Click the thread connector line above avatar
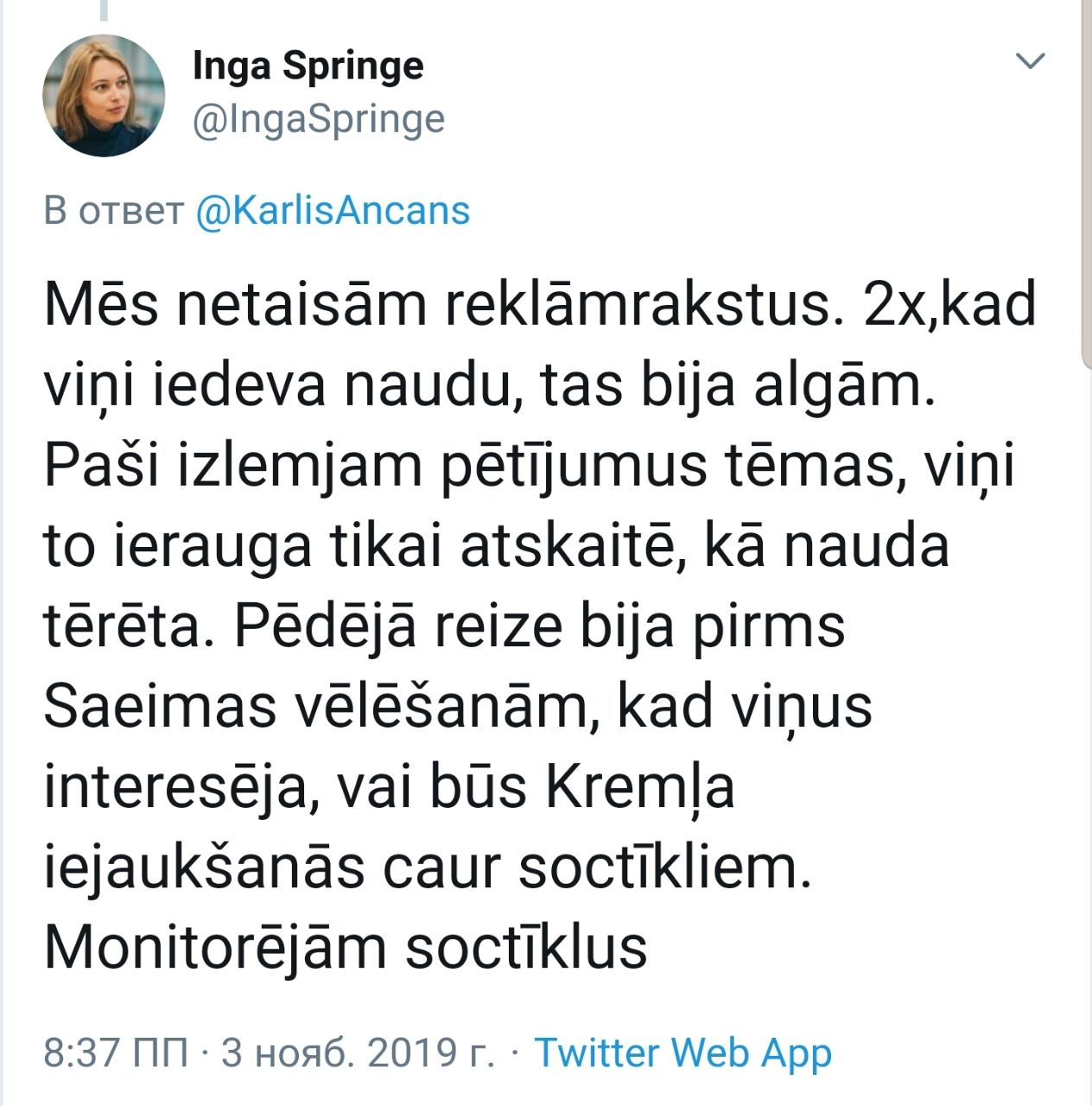 click(x=104, y=10)
